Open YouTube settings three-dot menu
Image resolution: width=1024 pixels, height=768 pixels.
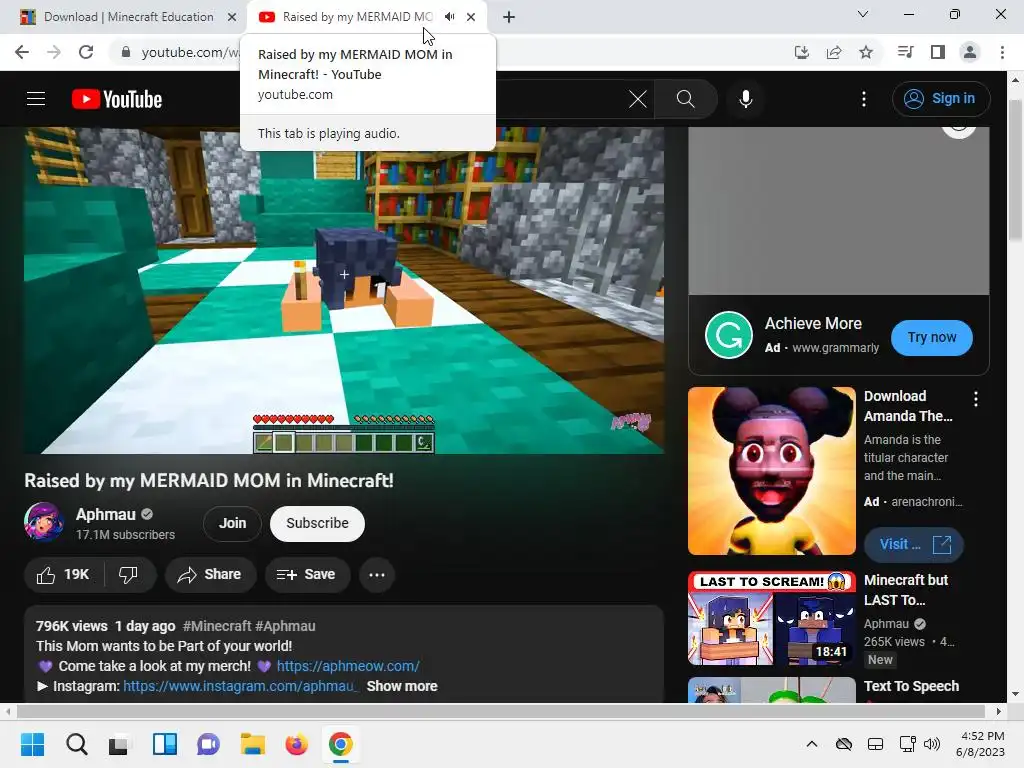pyautogui.click(x=863, y=99)
